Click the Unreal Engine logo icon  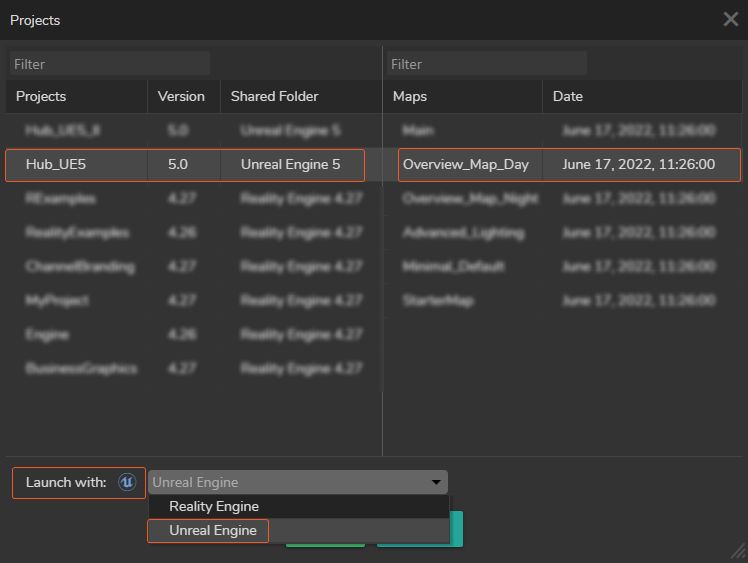coord(127,482)
